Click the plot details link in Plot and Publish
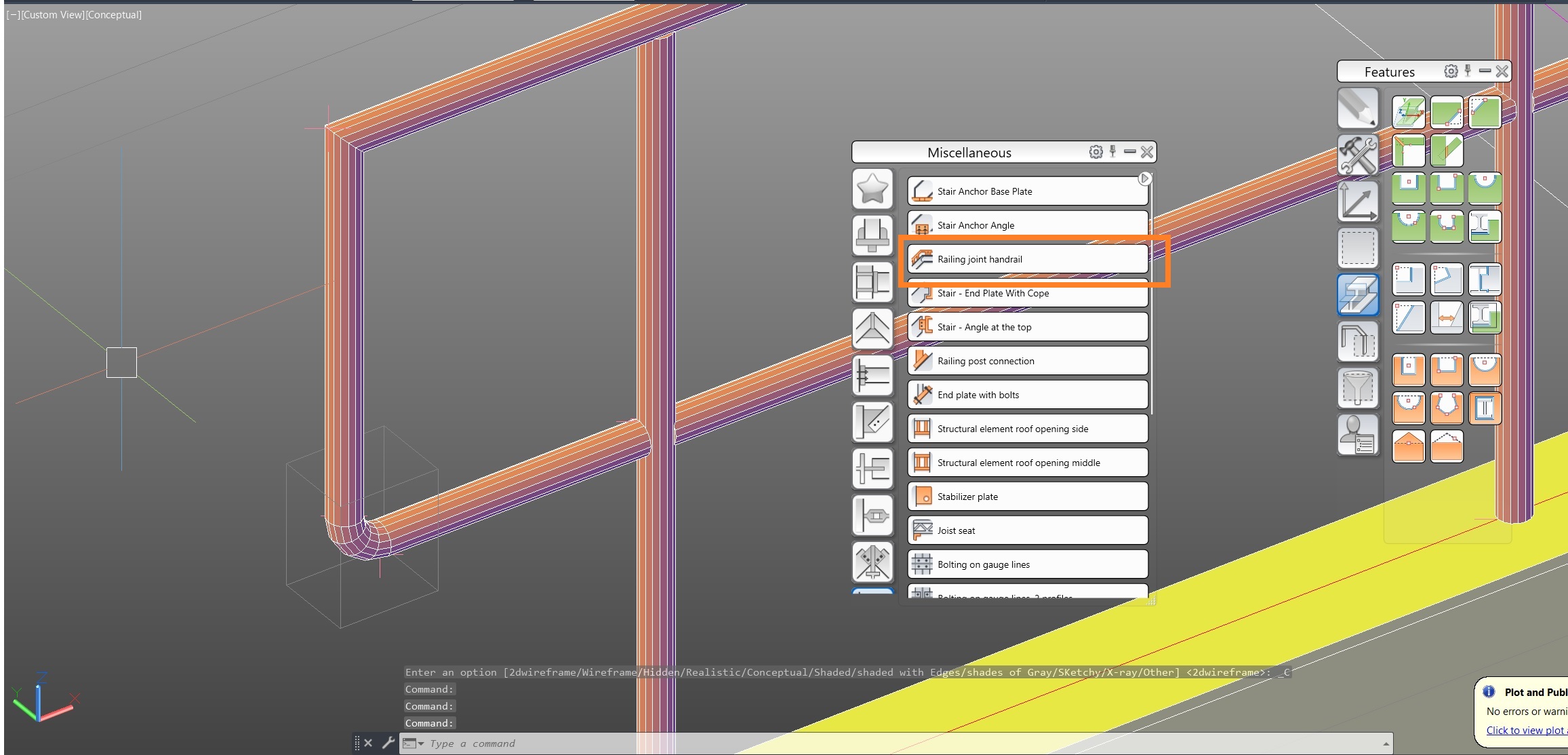This screenshot has height=755, width=1568. point(1525,730)
